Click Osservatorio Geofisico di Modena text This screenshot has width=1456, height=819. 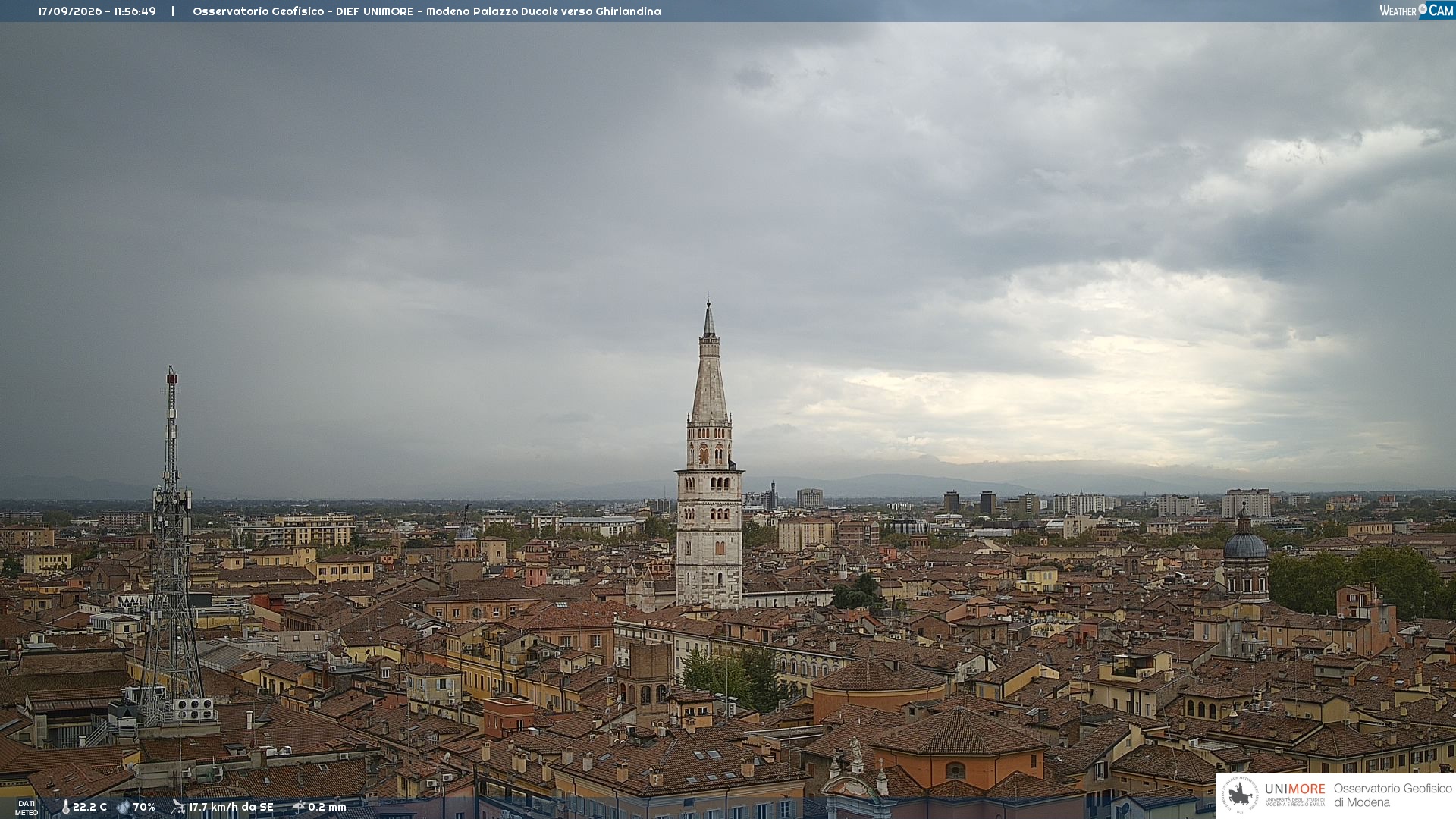[1392, 795]
